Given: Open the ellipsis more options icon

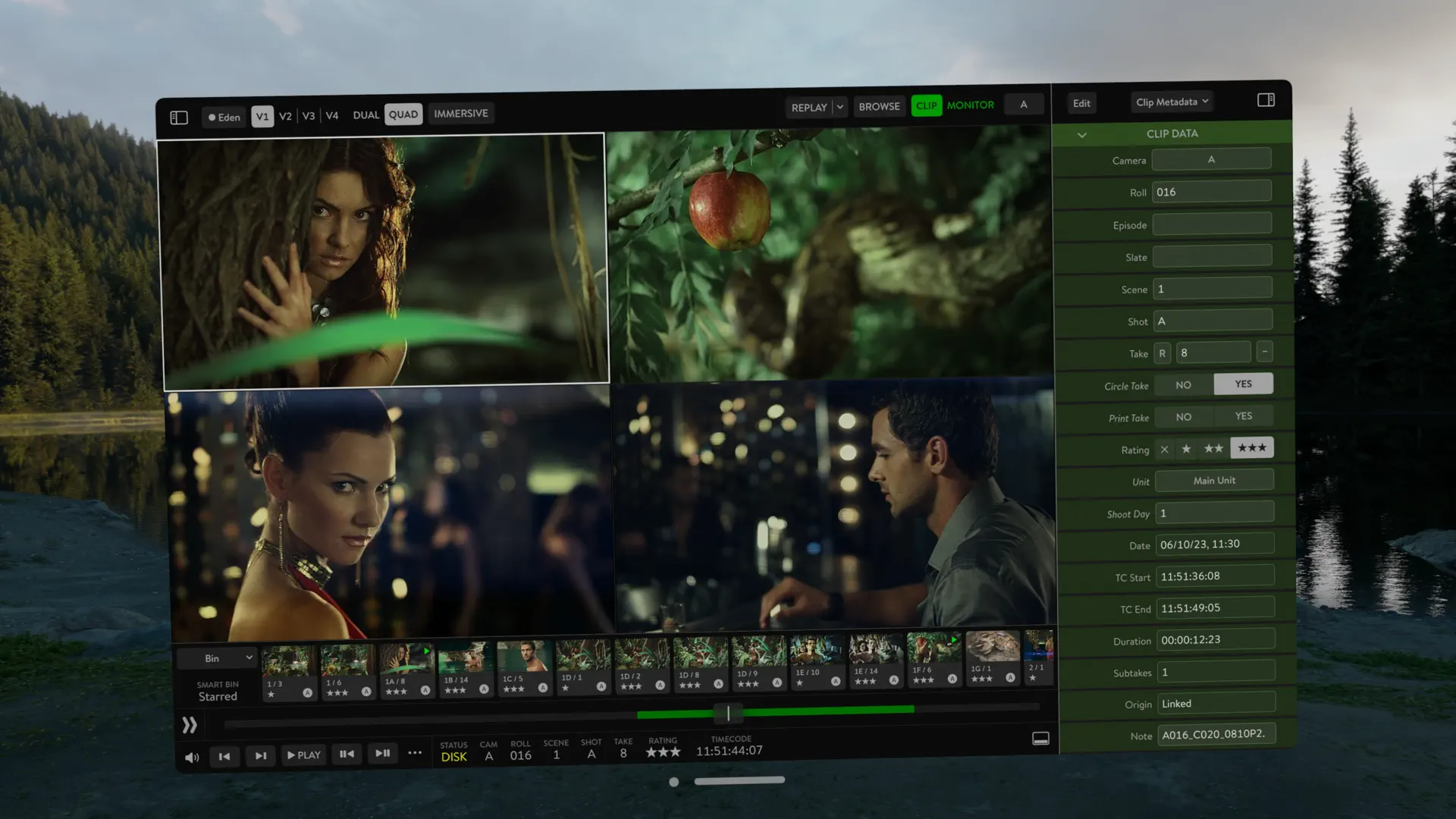Looking at the screenshot, I should pyautogui.click(x=415, y=753).
